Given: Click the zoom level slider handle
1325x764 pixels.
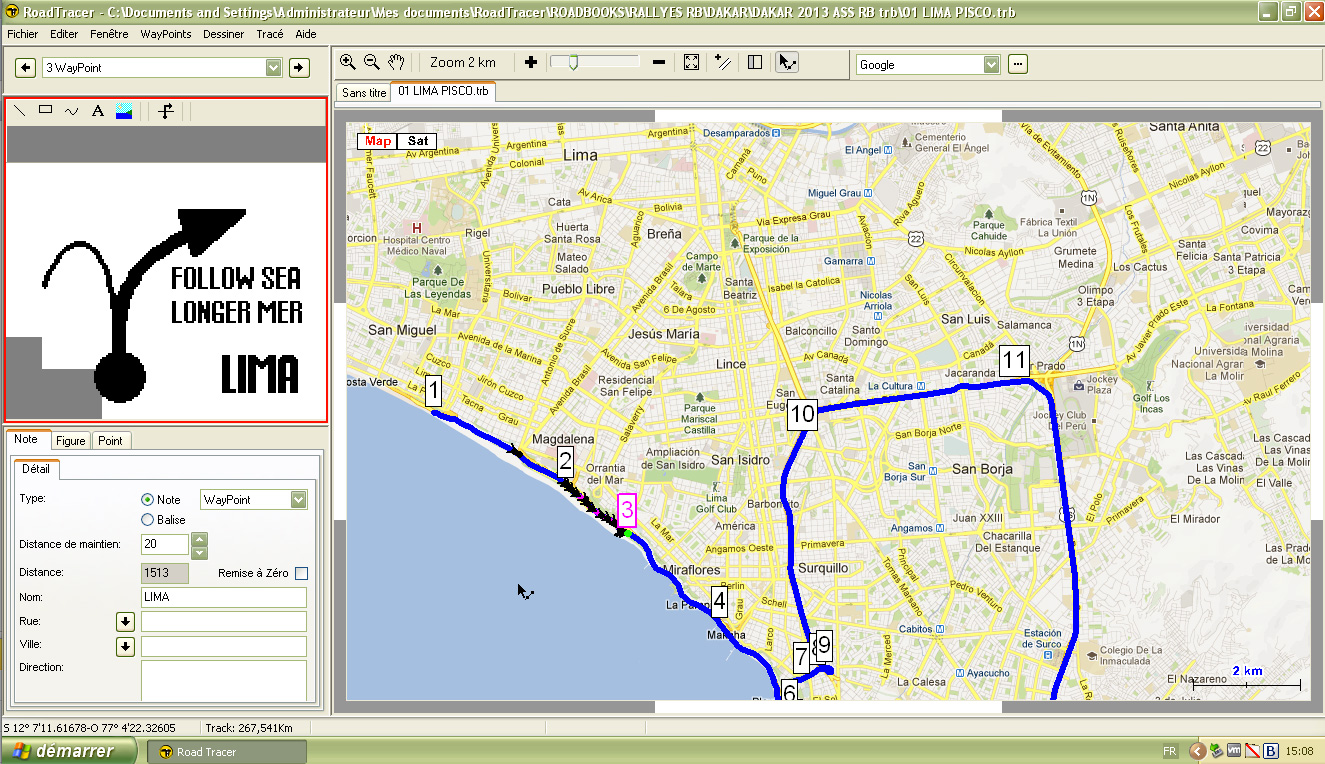Looking at the screenshot, I should (x=572, y=62).
